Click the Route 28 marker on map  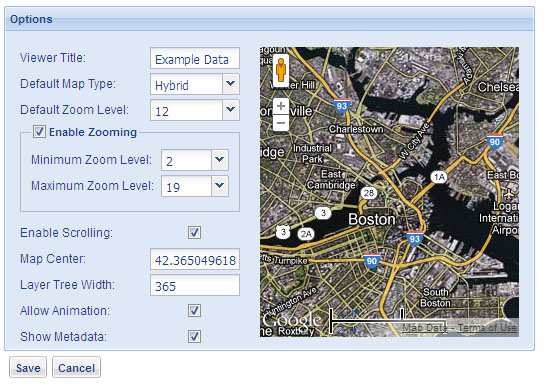tap(369, 193)
